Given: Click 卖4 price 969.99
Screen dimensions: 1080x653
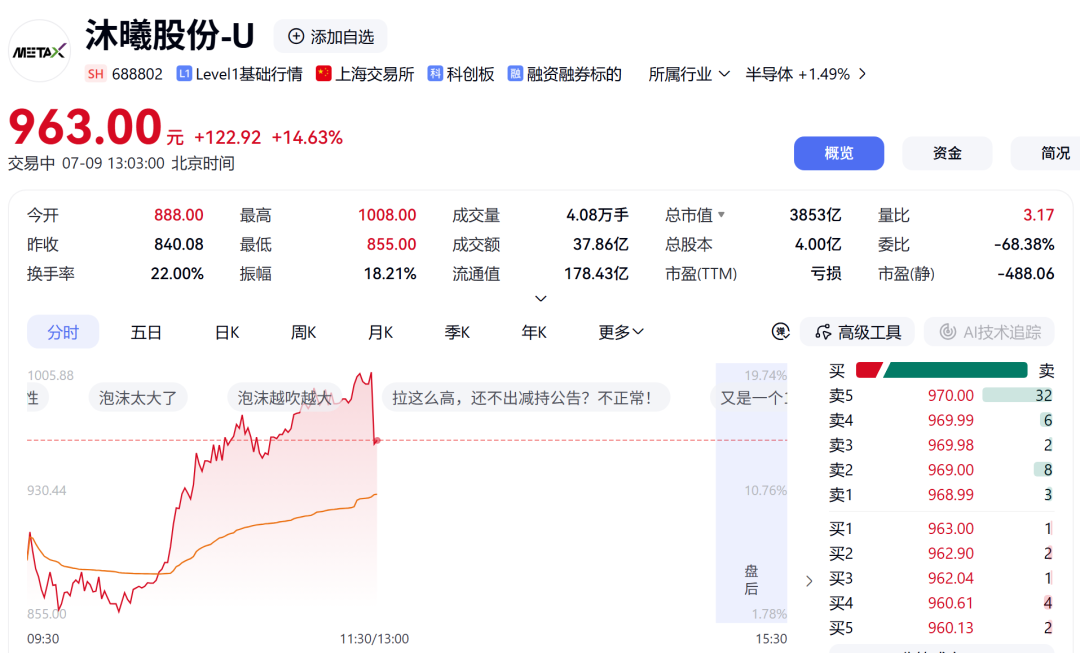Looking at the screenshot, I should [951, 420].
